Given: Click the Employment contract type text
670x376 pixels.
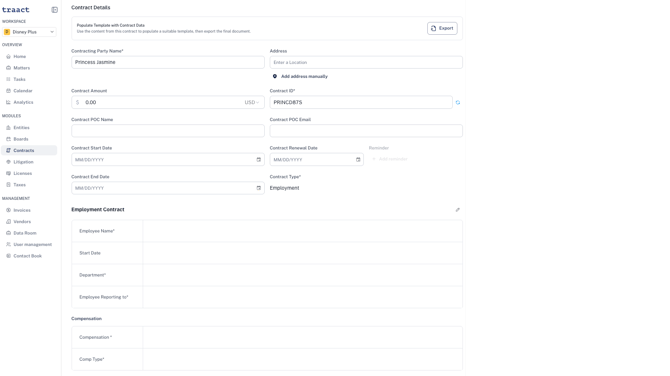Looking at the screenshot, I should pyautogui.click(x=285, y=188).
